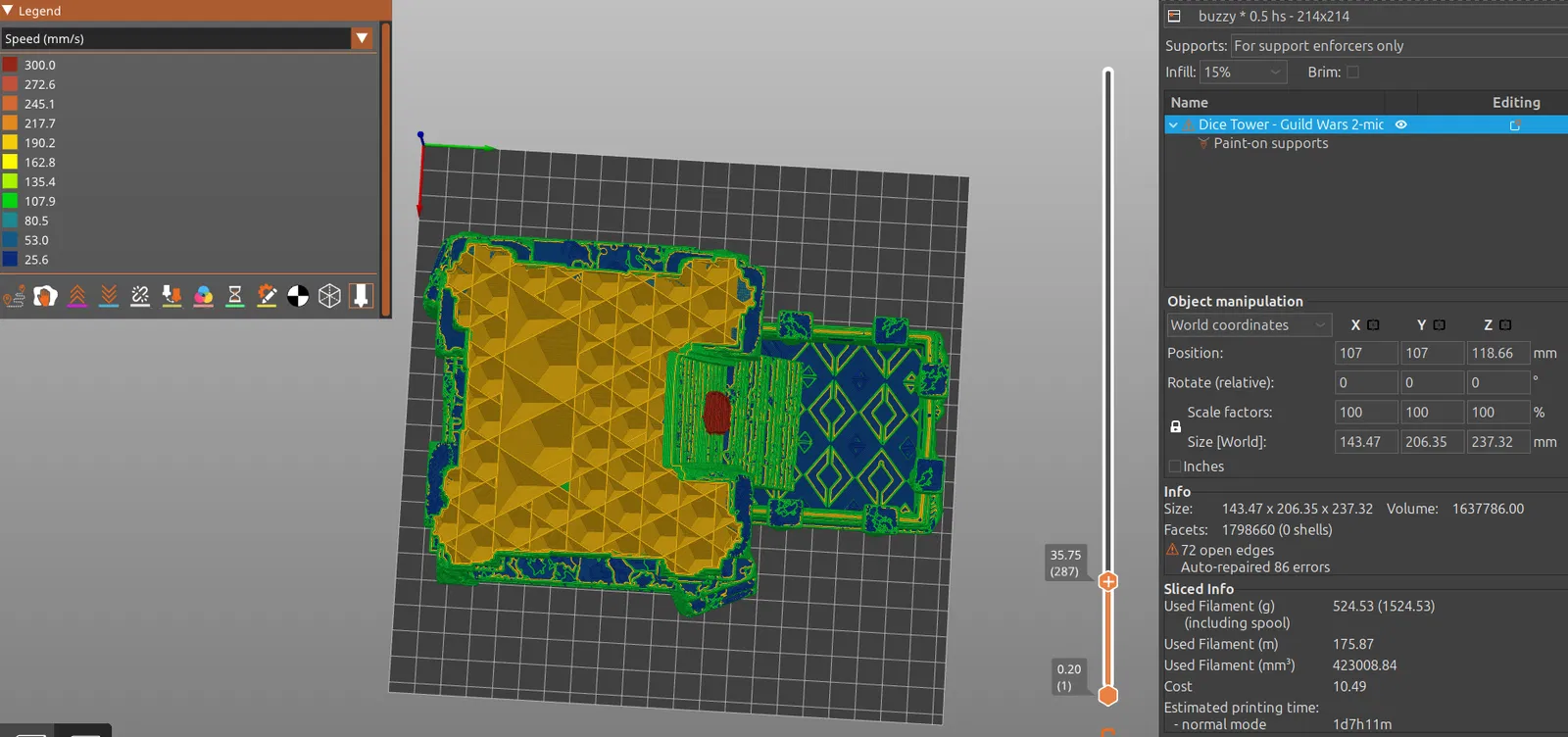Click the Position X input field
Screen dimensions: 1568x737
[1366, 353]
